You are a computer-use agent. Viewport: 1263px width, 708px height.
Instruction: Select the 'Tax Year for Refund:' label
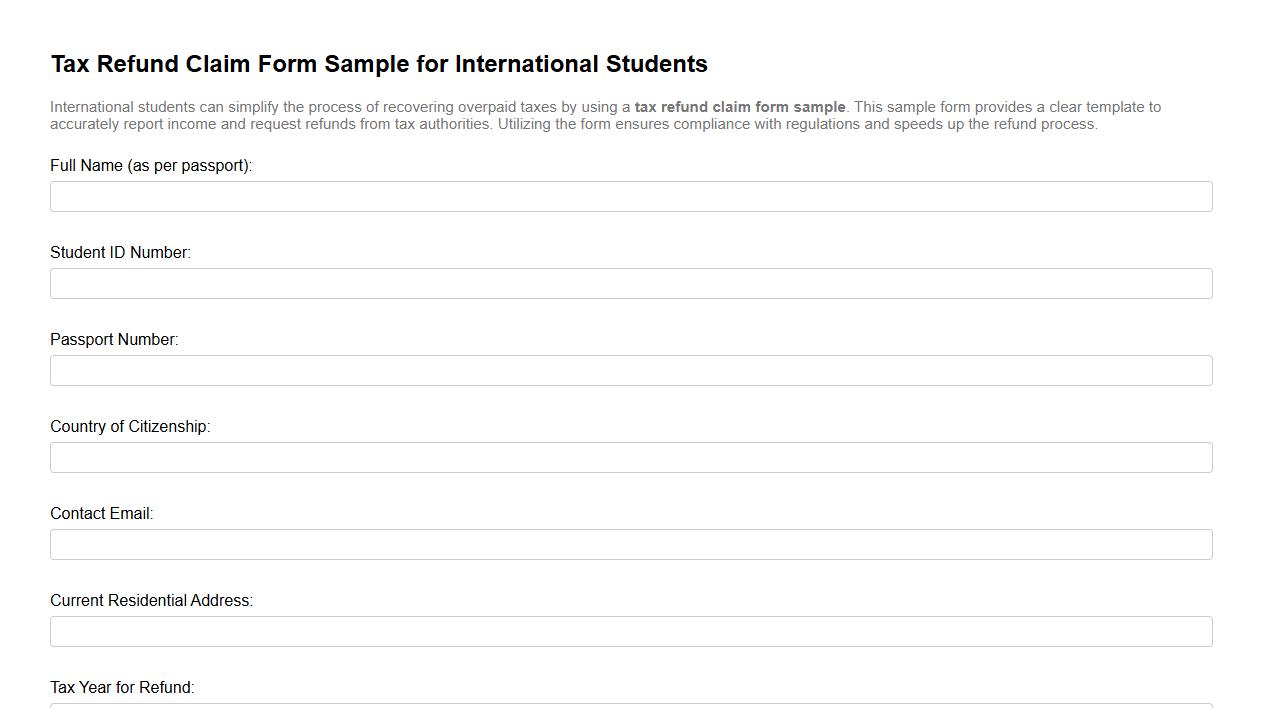click(122, 687)
